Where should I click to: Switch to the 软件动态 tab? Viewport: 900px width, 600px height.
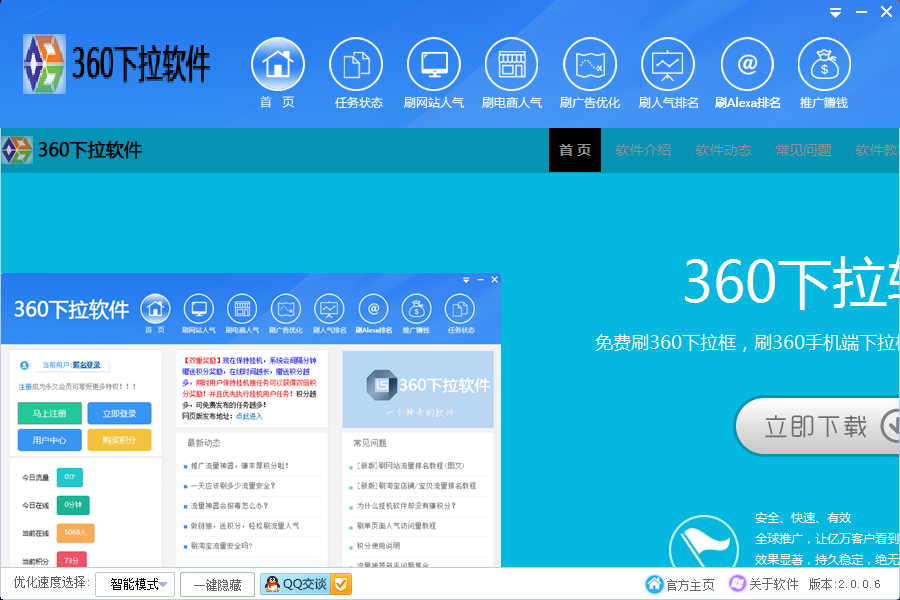click(723, 149)
